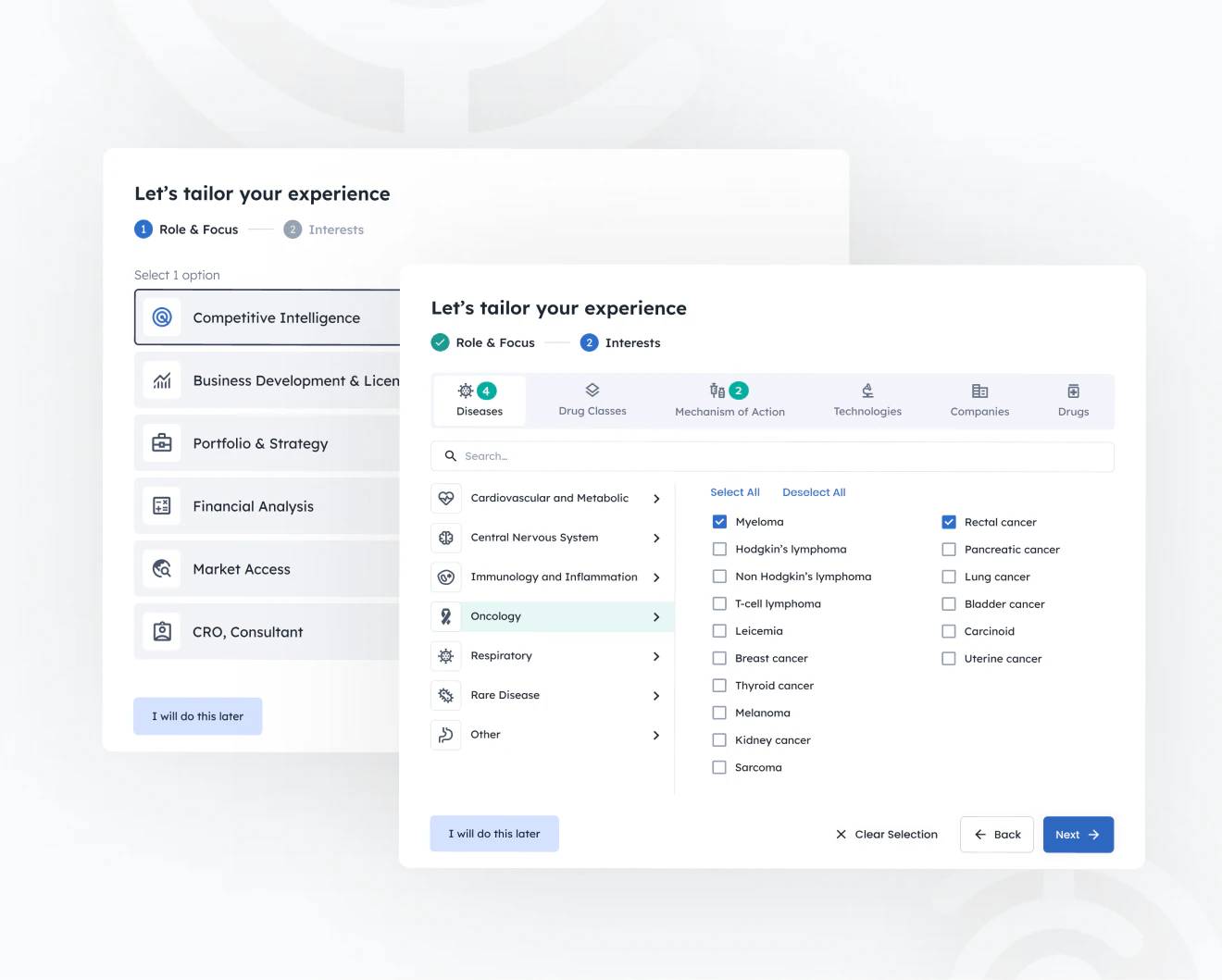Click the Portfolio & Strategy briefcase icon
This screenshot has width=1222, height=980.
162,443
